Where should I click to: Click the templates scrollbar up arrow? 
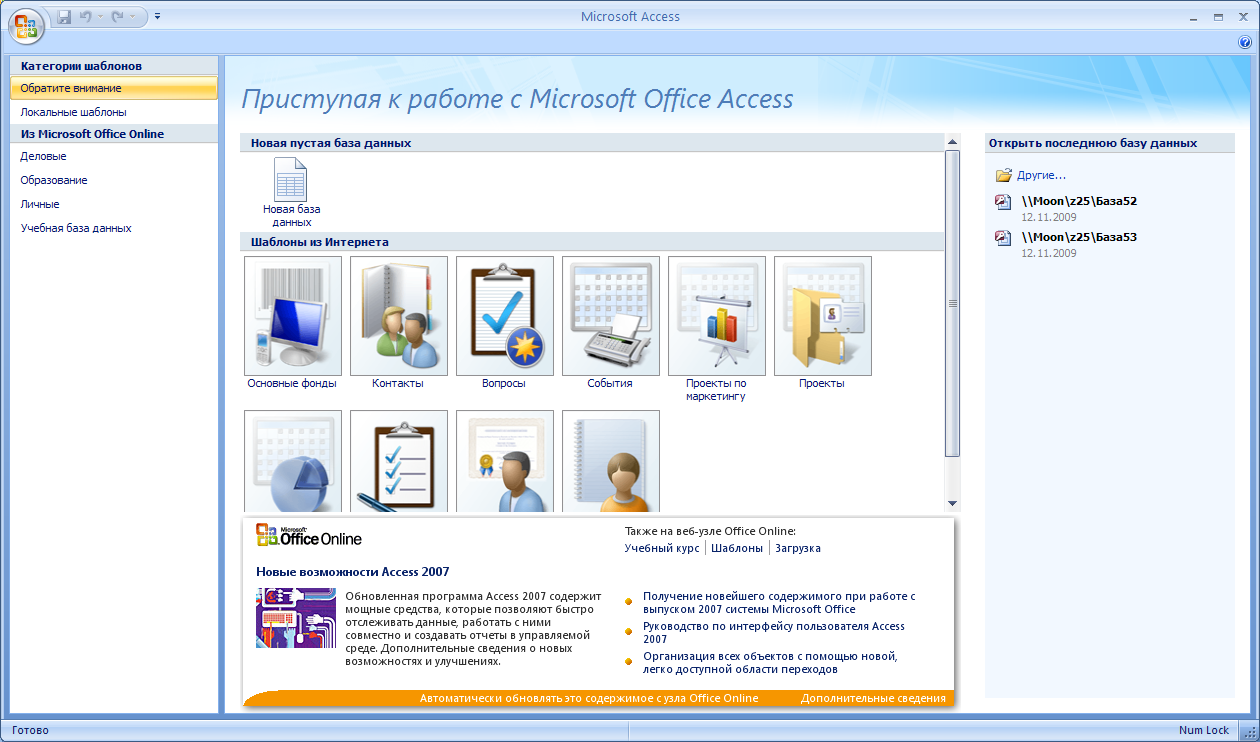pos(952,142)
